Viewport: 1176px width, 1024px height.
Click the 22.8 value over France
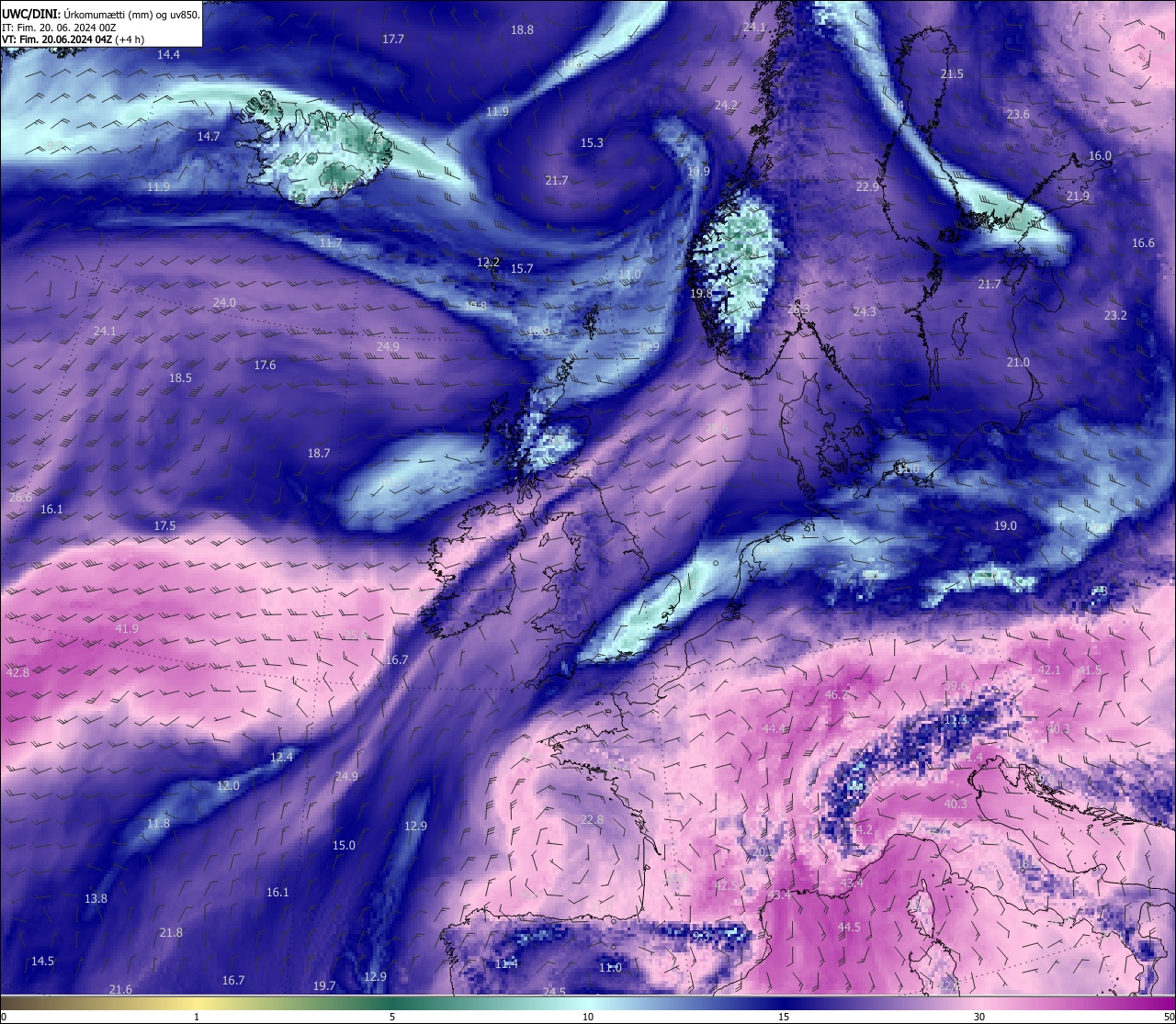click(x=592, y=819)
